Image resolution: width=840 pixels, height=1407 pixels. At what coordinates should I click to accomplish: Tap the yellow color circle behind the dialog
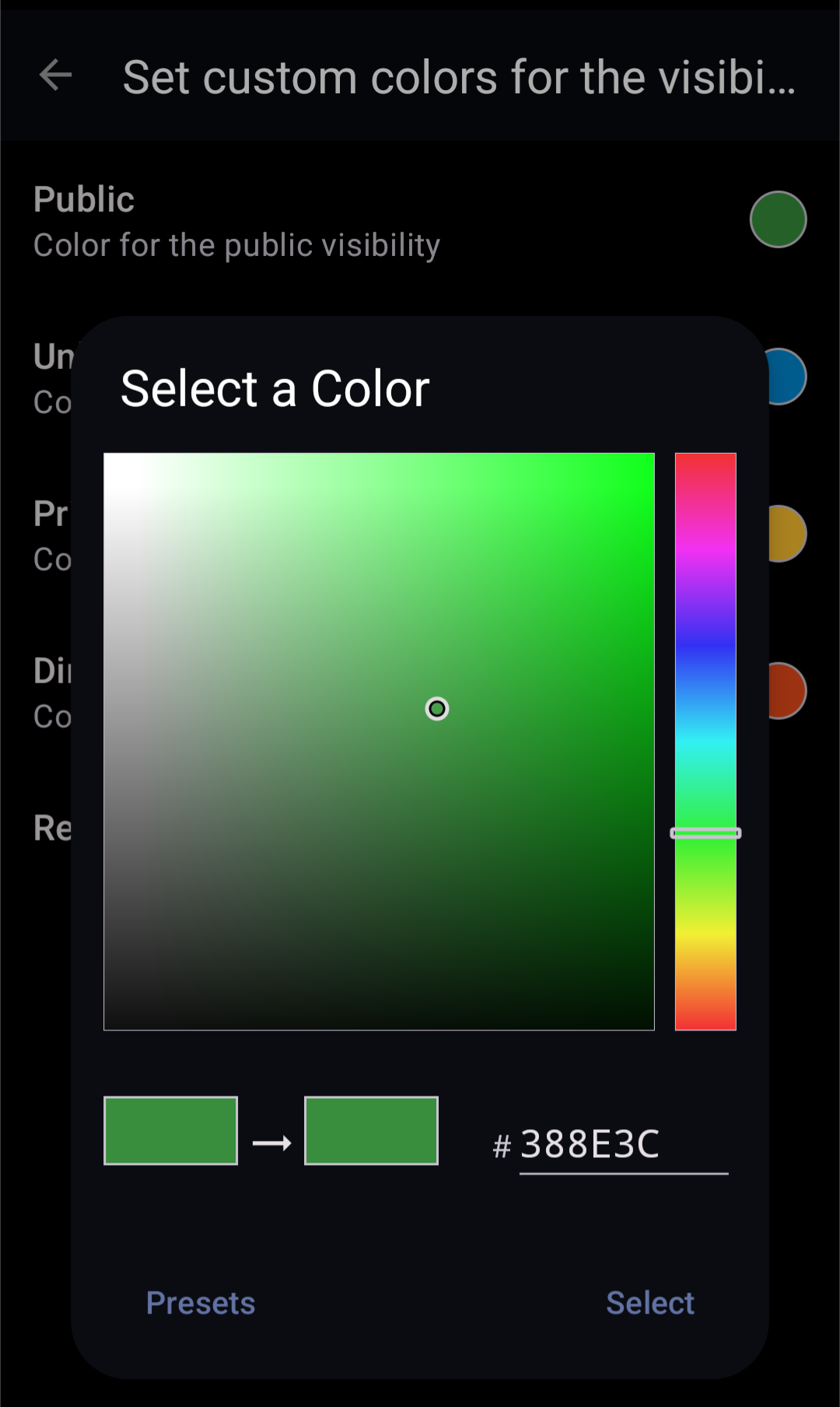click(787, 534)
